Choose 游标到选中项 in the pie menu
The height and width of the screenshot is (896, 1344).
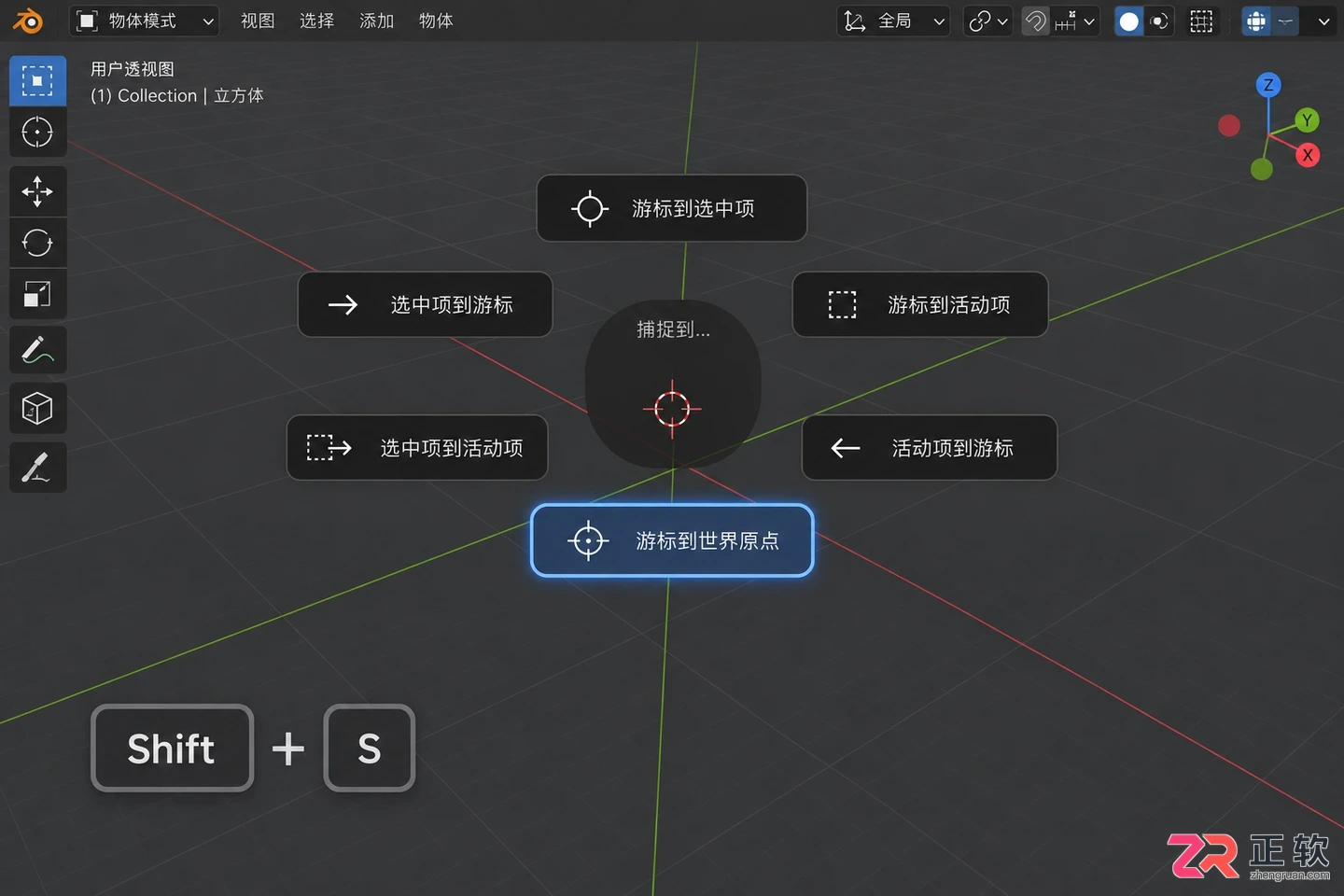672,208
